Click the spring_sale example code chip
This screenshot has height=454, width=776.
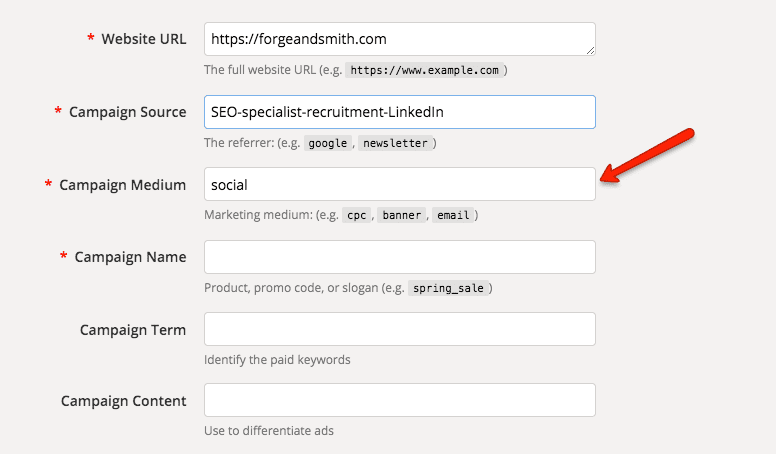(x=448, y=288)
